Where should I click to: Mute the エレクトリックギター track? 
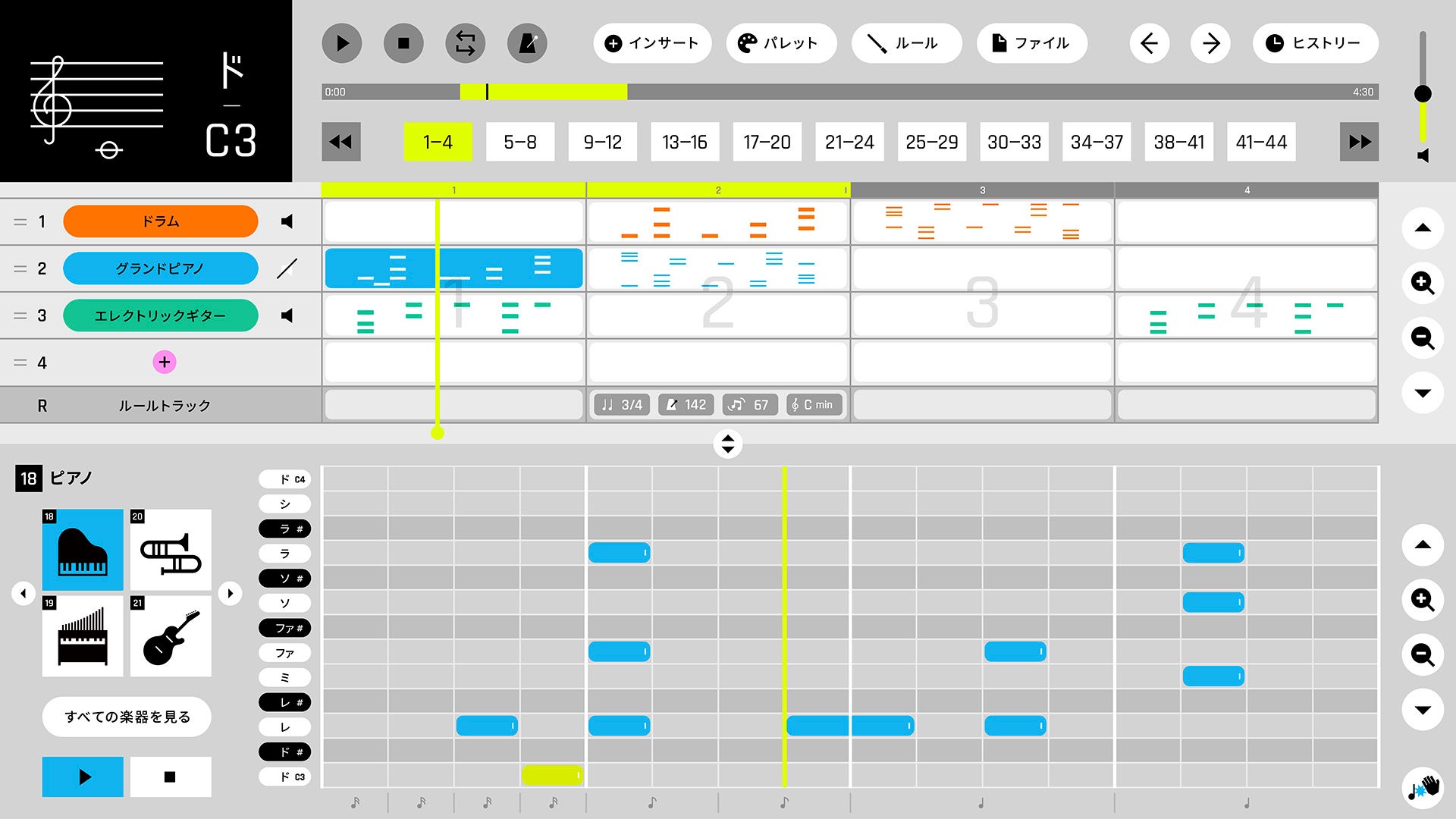pos(287,315)
